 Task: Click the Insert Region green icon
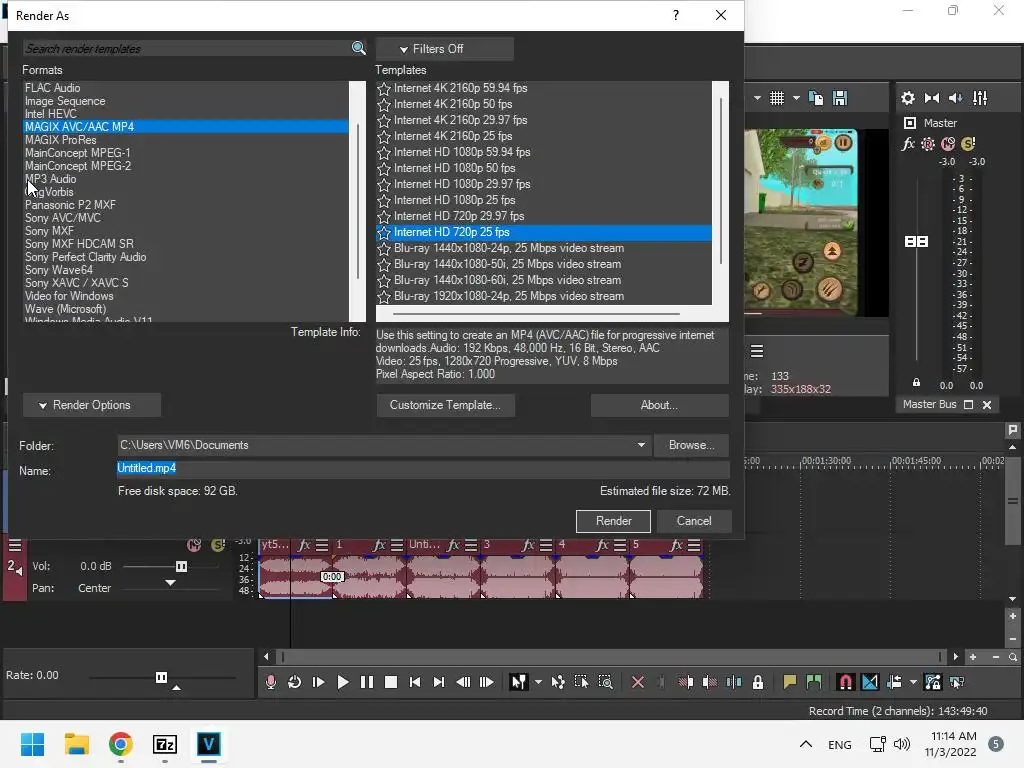(814, 682)
